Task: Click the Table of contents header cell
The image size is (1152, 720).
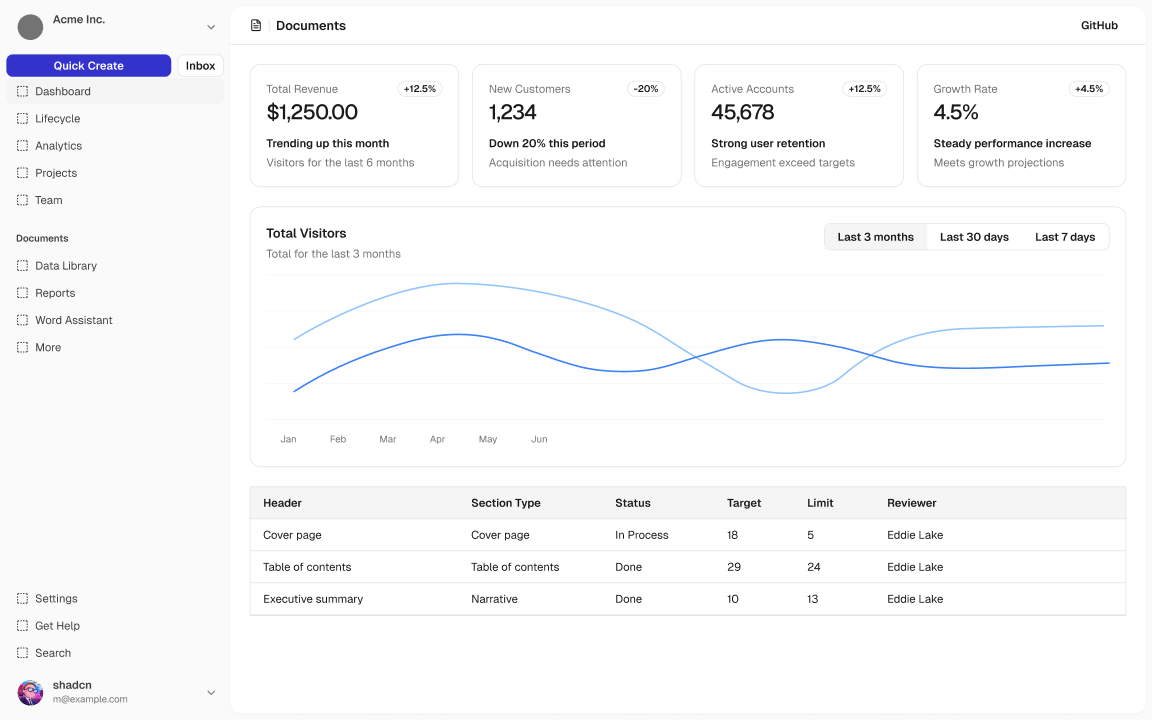Action: (307, 567)
